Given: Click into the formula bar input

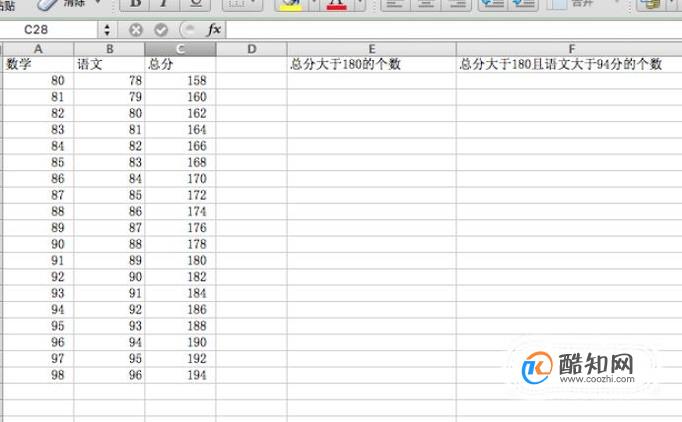Looking at the screenshot, I should point(454,30).
